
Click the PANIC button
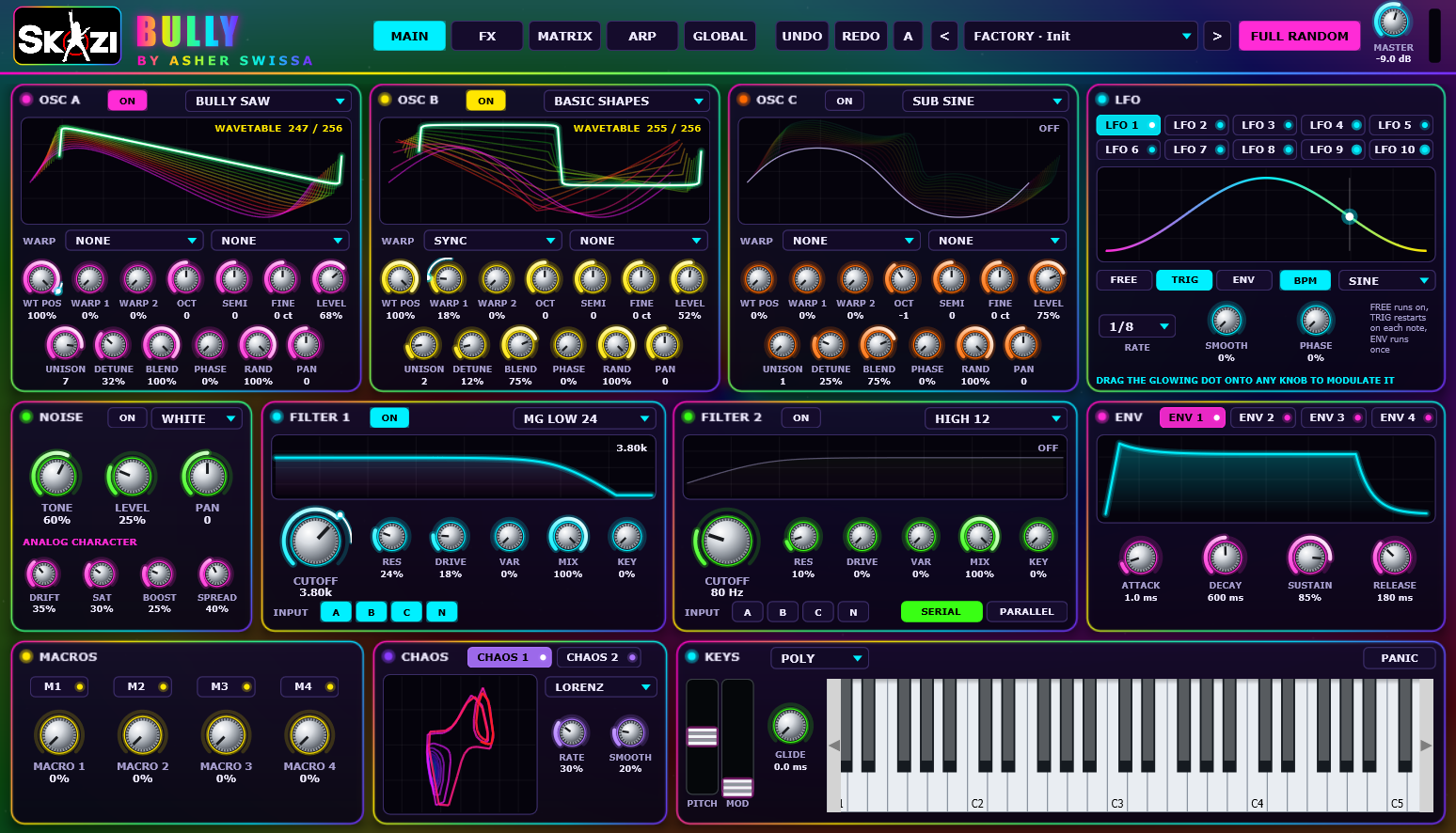[x=1399, y=658]
